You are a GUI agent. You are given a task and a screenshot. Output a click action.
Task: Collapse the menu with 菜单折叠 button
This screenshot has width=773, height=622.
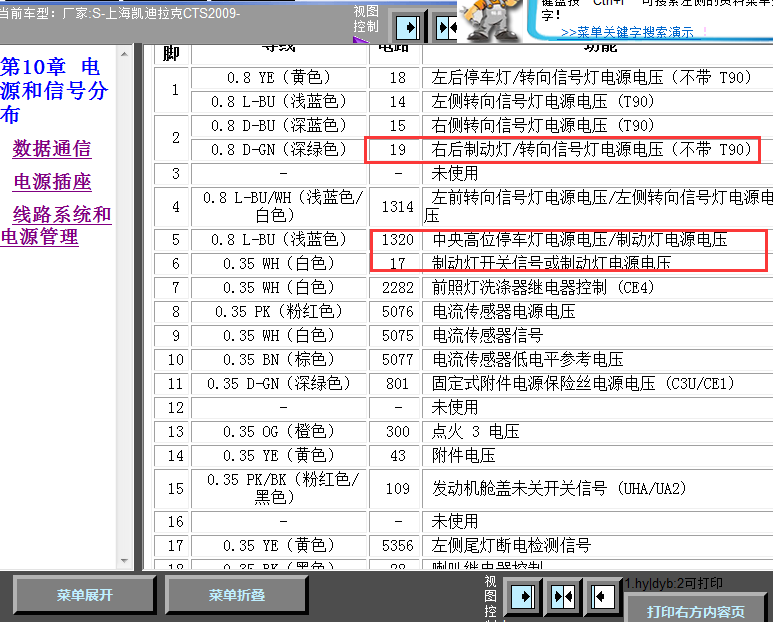[x=237, y=595]
